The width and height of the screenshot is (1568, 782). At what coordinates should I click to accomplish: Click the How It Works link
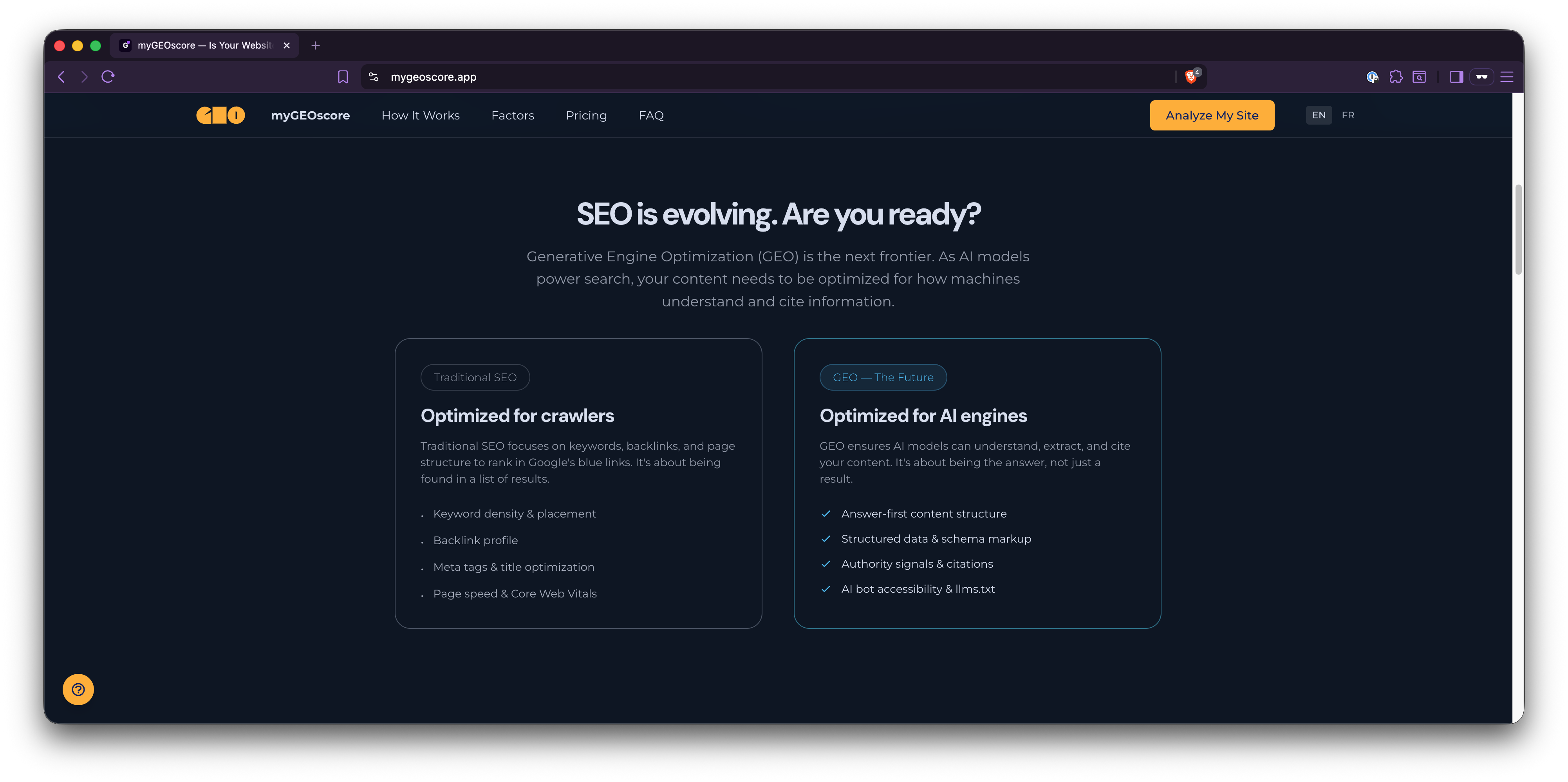420,115
